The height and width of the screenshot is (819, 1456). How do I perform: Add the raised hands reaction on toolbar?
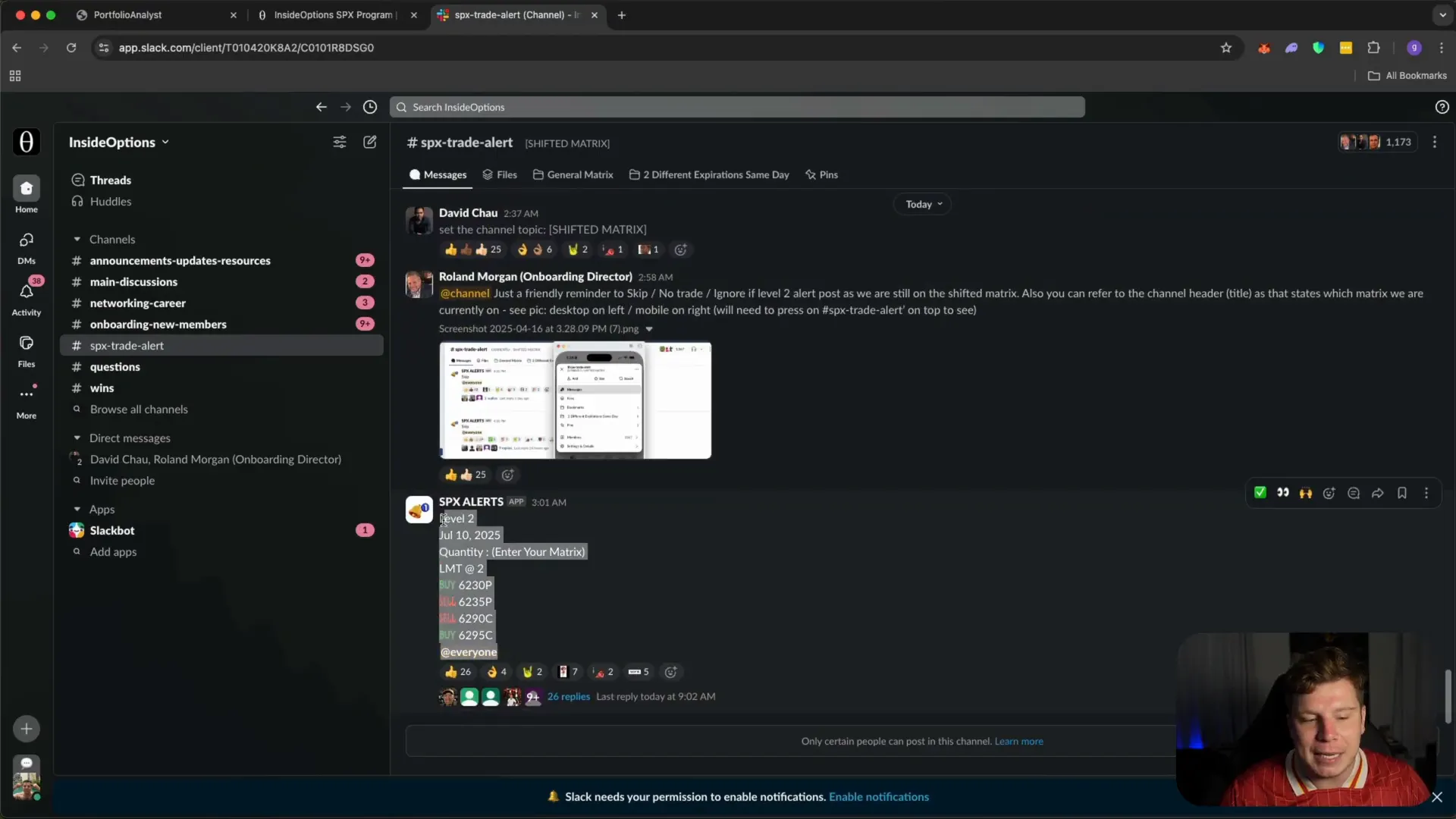tap(1306, 493)
